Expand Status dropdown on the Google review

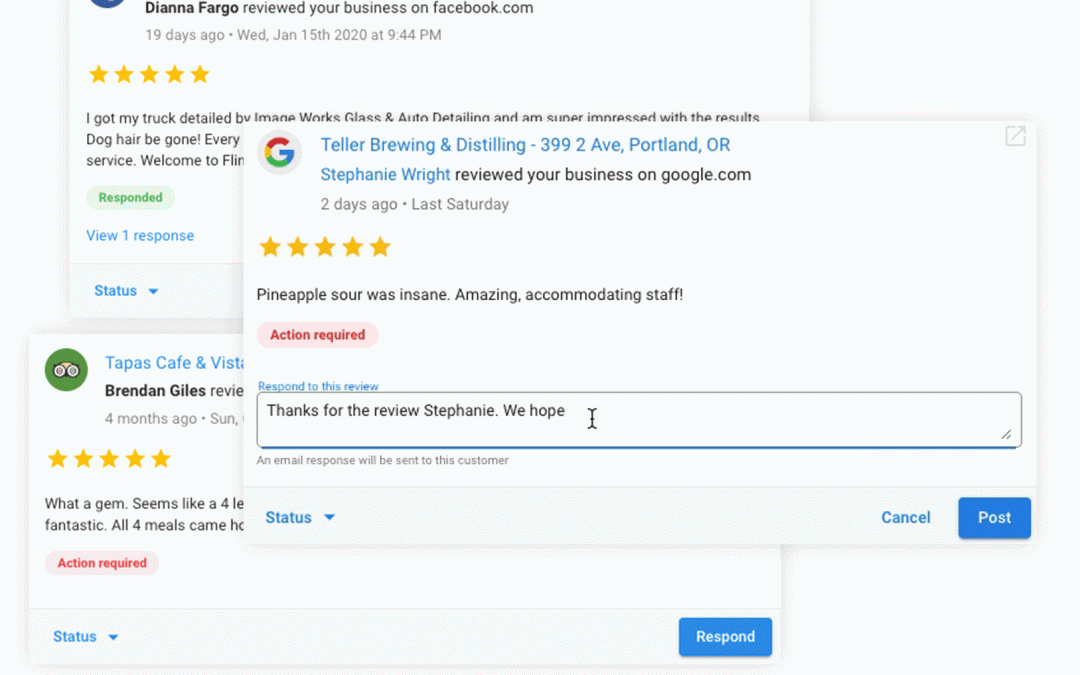tap(300, 517)
